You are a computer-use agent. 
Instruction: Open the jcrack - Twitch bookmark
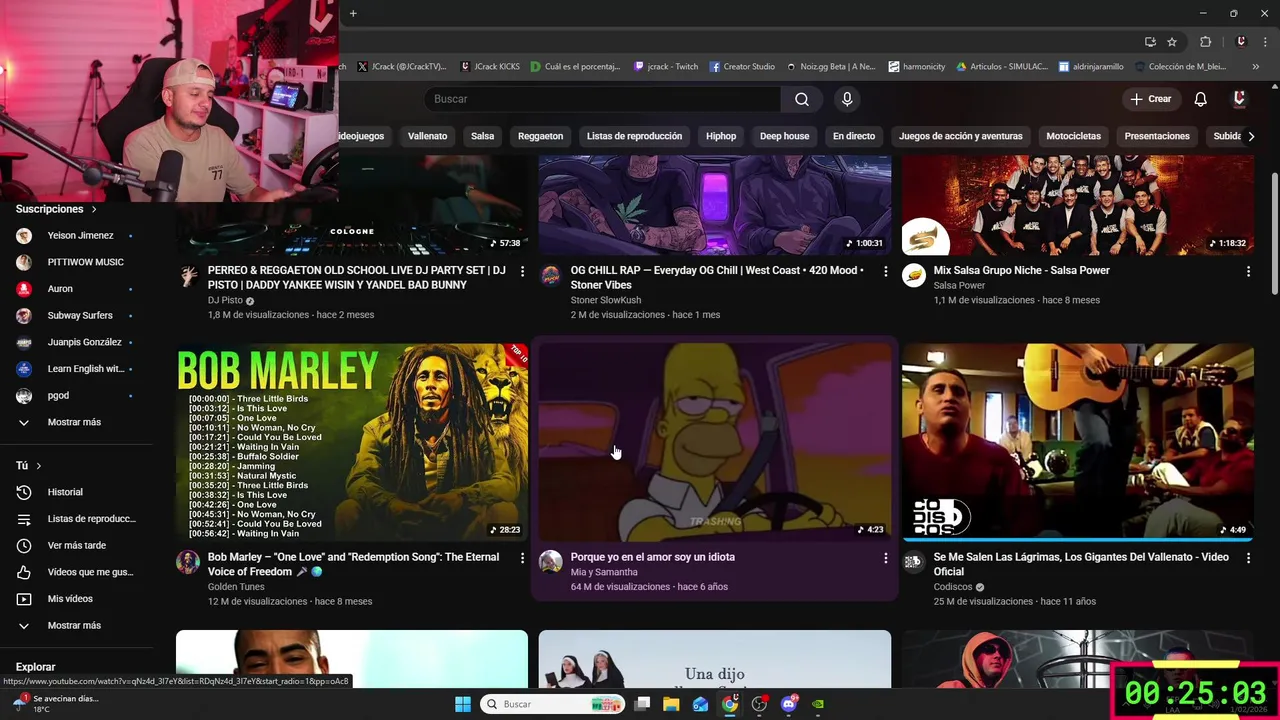click(x=666, y=67)
